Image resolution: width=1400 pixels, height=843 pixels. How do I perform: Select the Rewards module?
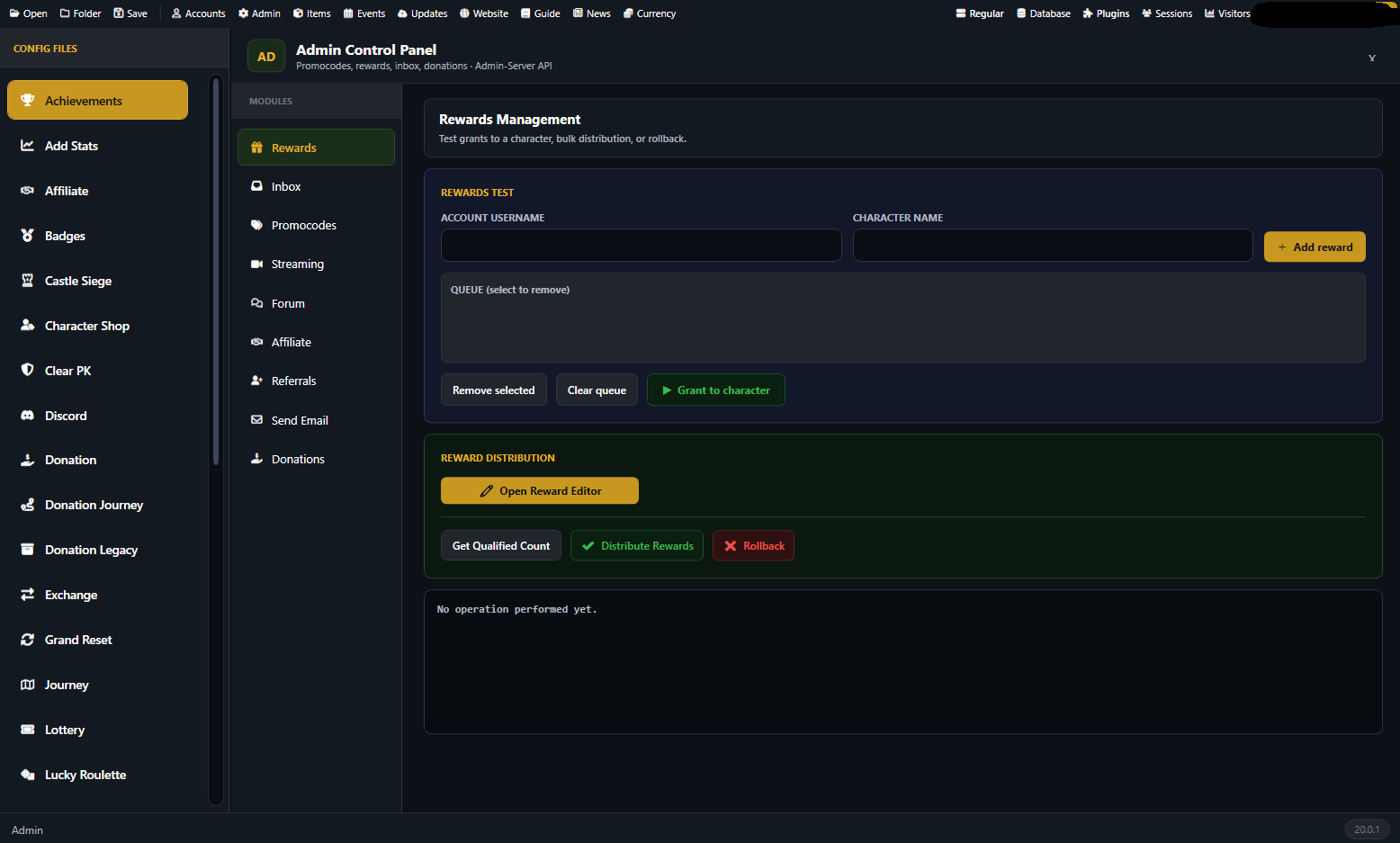point(316,148)
